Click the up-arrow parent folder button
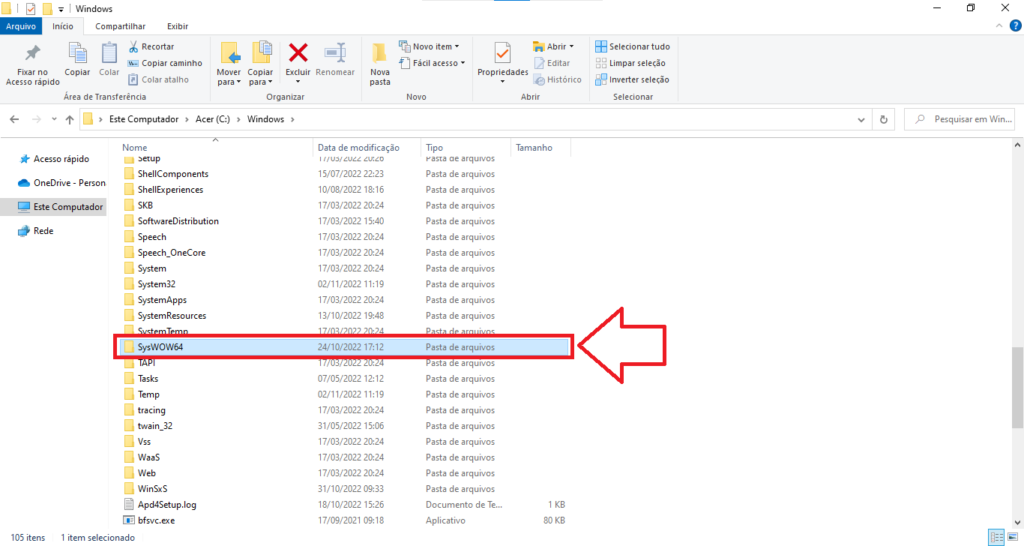Image resolution: width=1024 pixels, height=546 pixels. click(69, 119)
